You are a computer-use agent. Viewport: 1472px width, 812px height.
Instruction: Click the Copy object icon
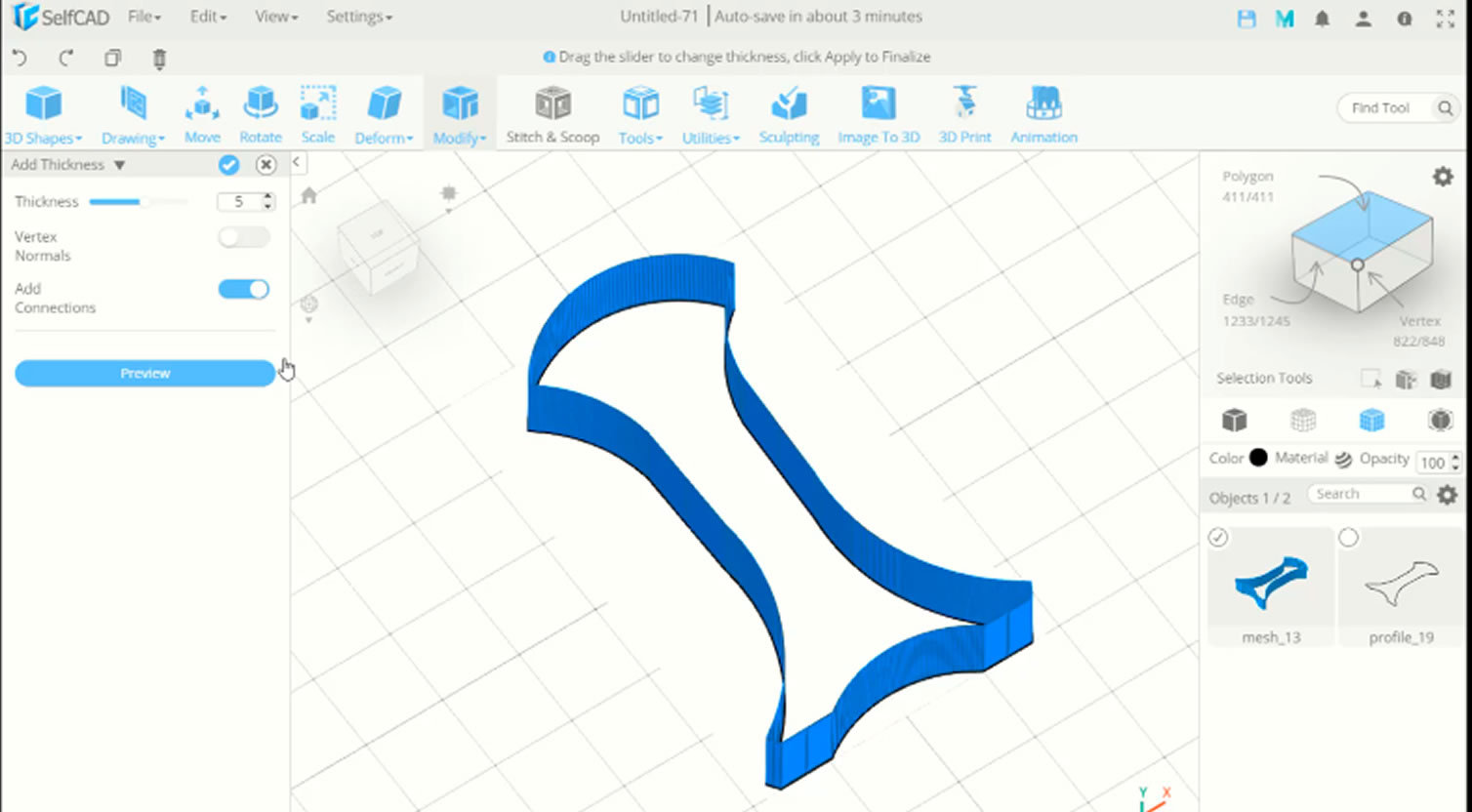point(113,58)
